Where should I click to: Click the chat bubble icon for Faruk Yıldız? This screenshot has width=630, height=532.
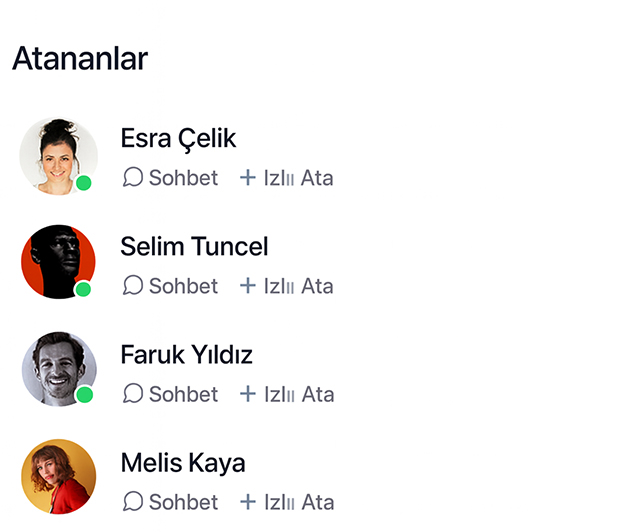click(133, 394)
